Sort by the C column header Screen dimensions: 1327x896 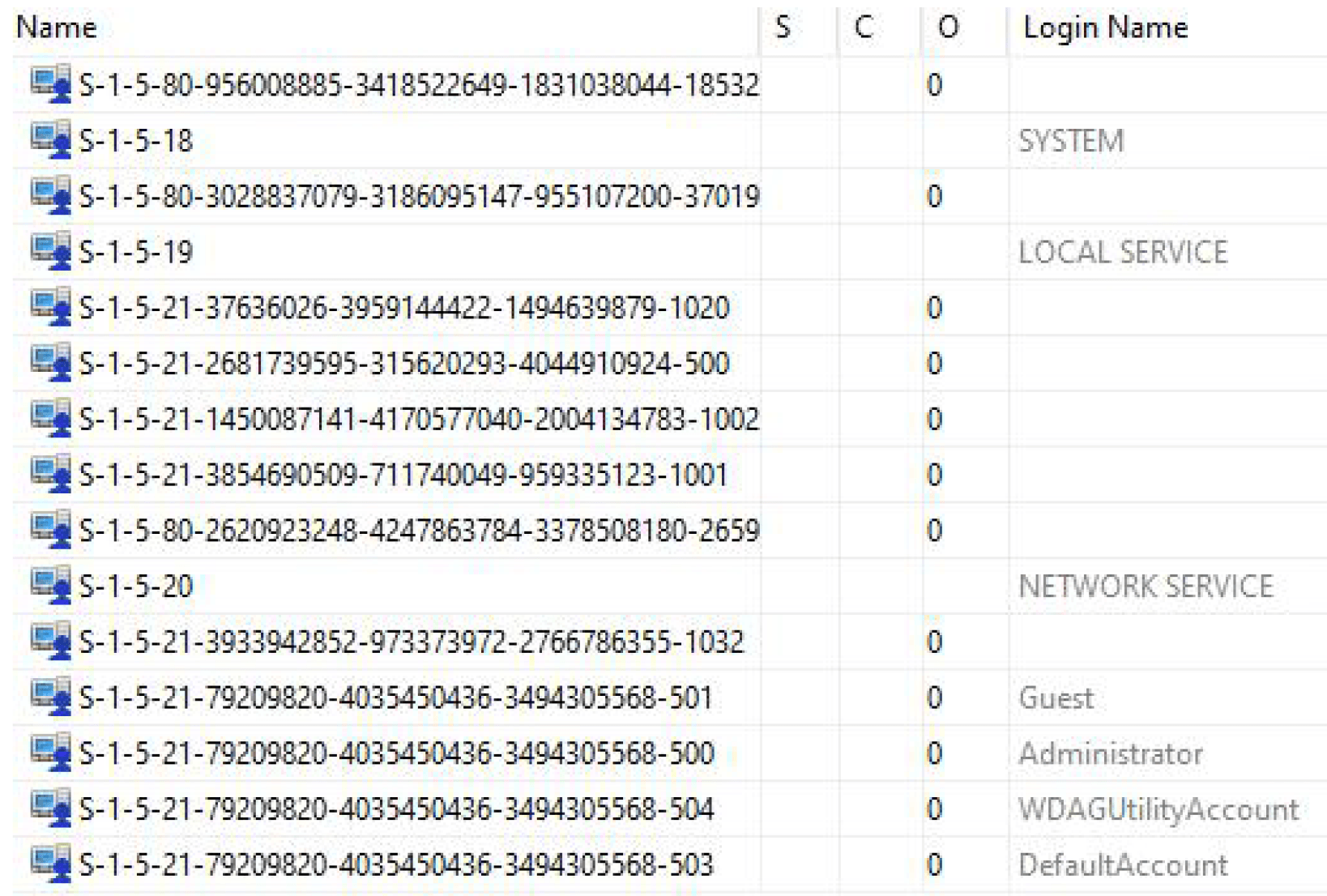coord(864,28)
